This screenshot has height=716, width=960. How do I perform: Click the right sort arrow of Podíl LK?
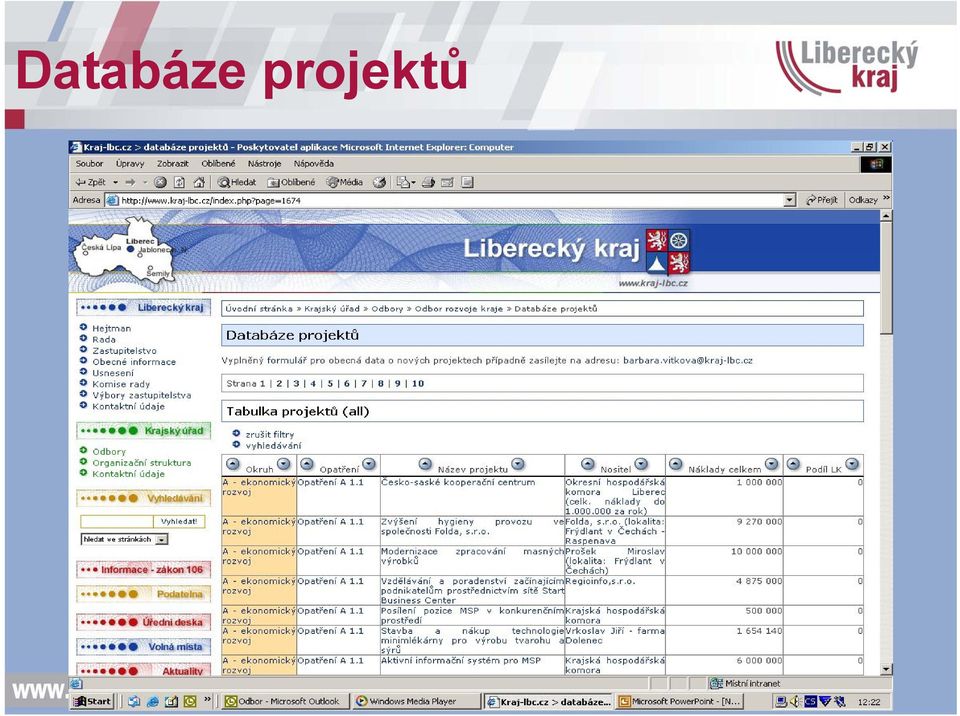852,464
